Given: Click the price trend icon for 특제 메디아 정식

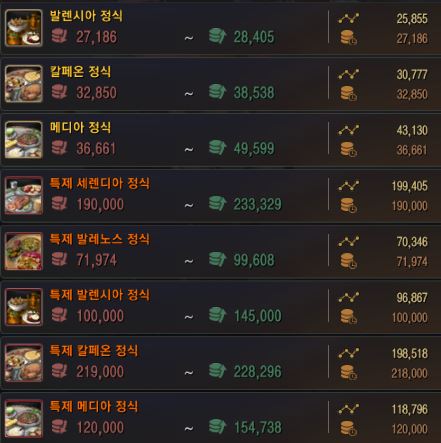Looking at the screenshot, I should pyautogui.click(x=349, y=409).
